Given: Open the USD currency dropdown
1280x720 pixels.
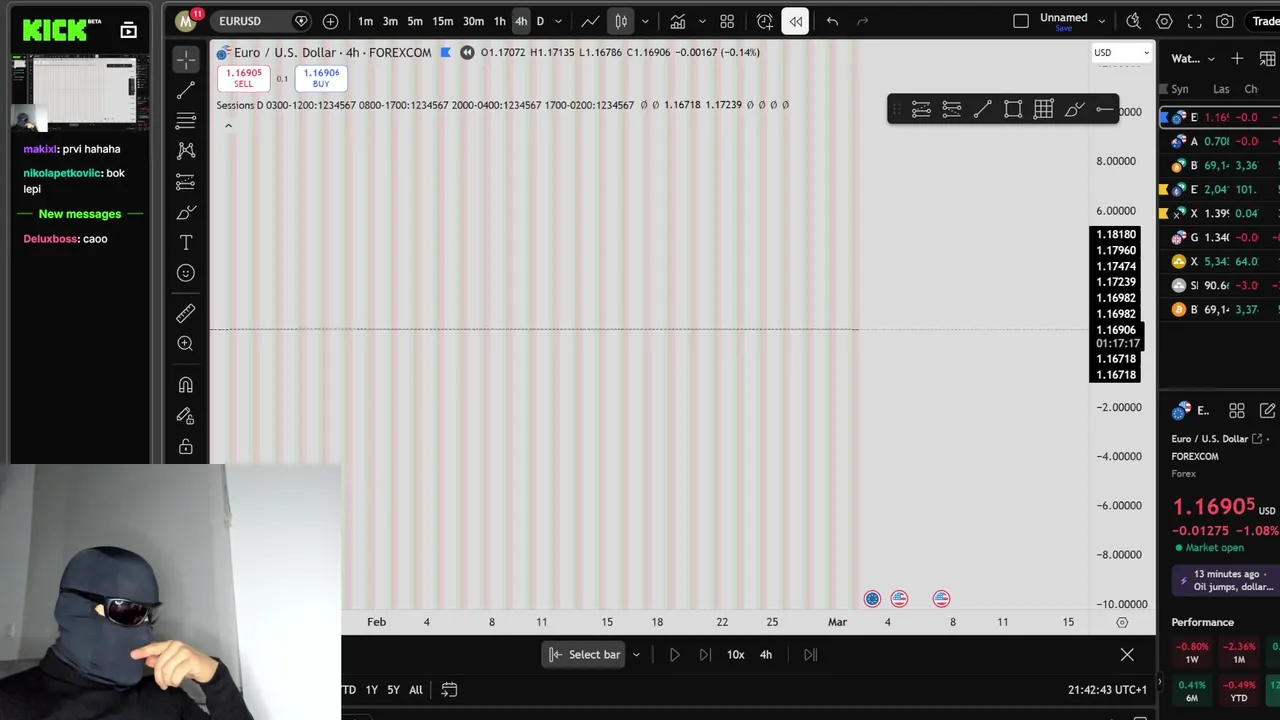Looking at the screenshot, I should 1122,53.
